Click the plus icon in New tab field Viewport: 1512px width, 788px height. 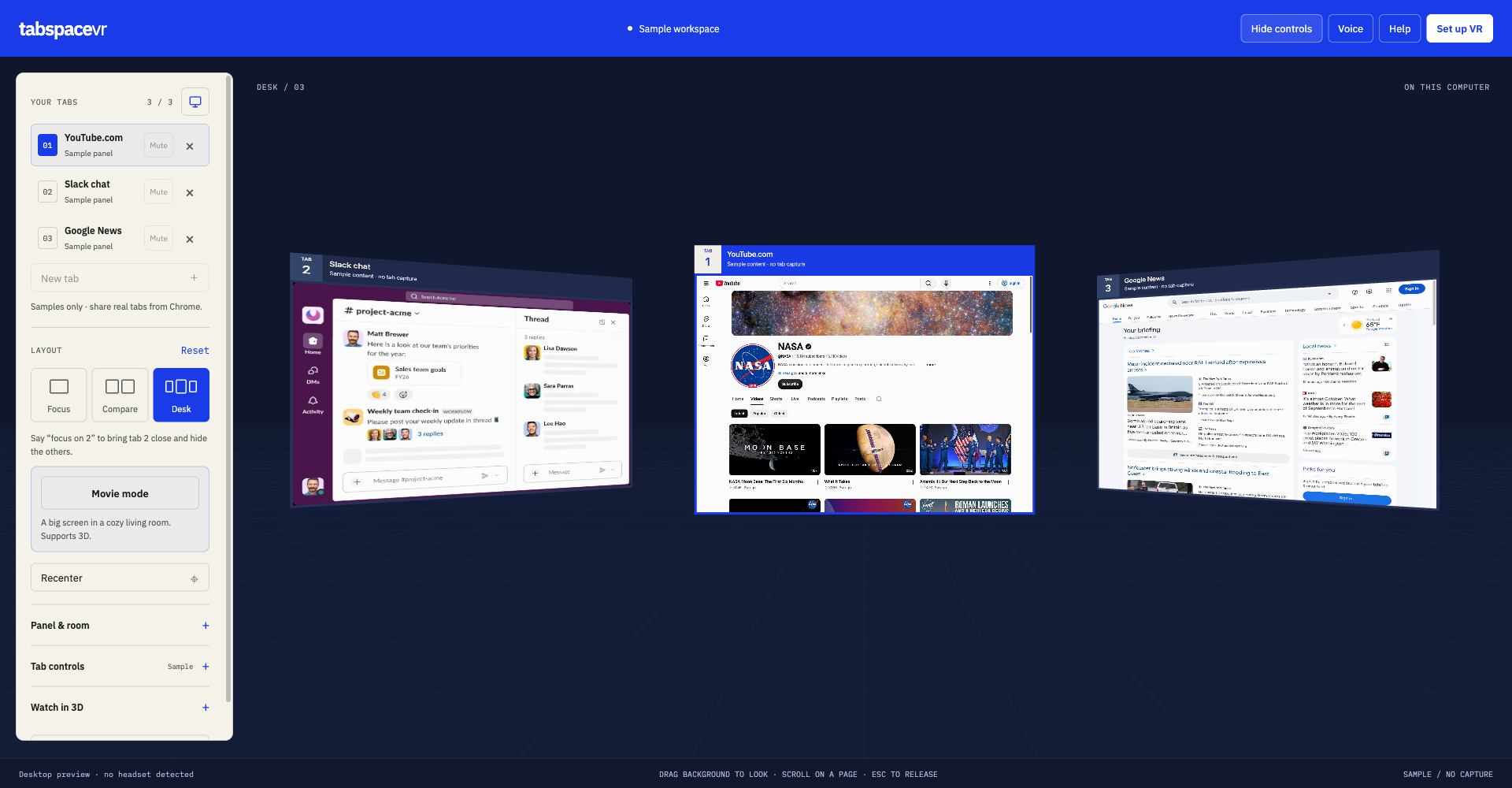pyautogui.click(x=194, y=278)
